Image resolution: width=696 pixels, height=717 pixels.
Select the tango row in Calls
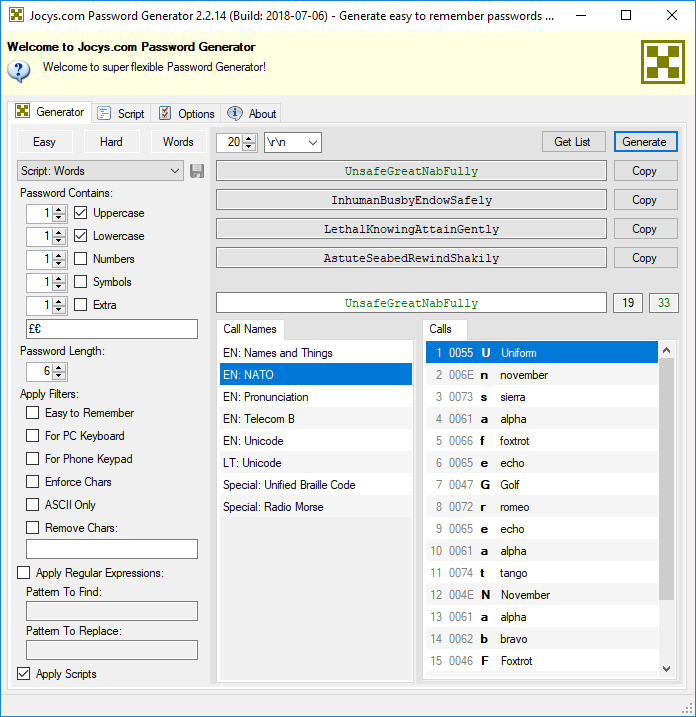[542, 573]
